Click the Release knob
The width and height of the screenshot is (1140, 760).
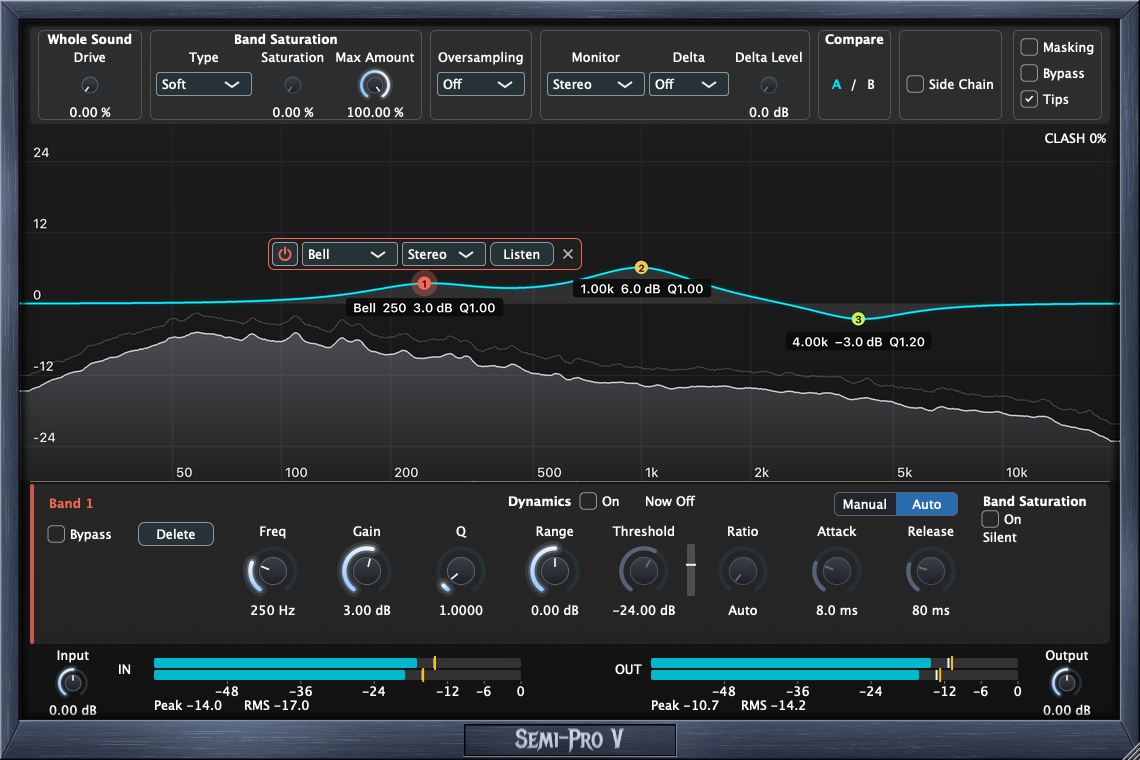click(x=930, y=572)
